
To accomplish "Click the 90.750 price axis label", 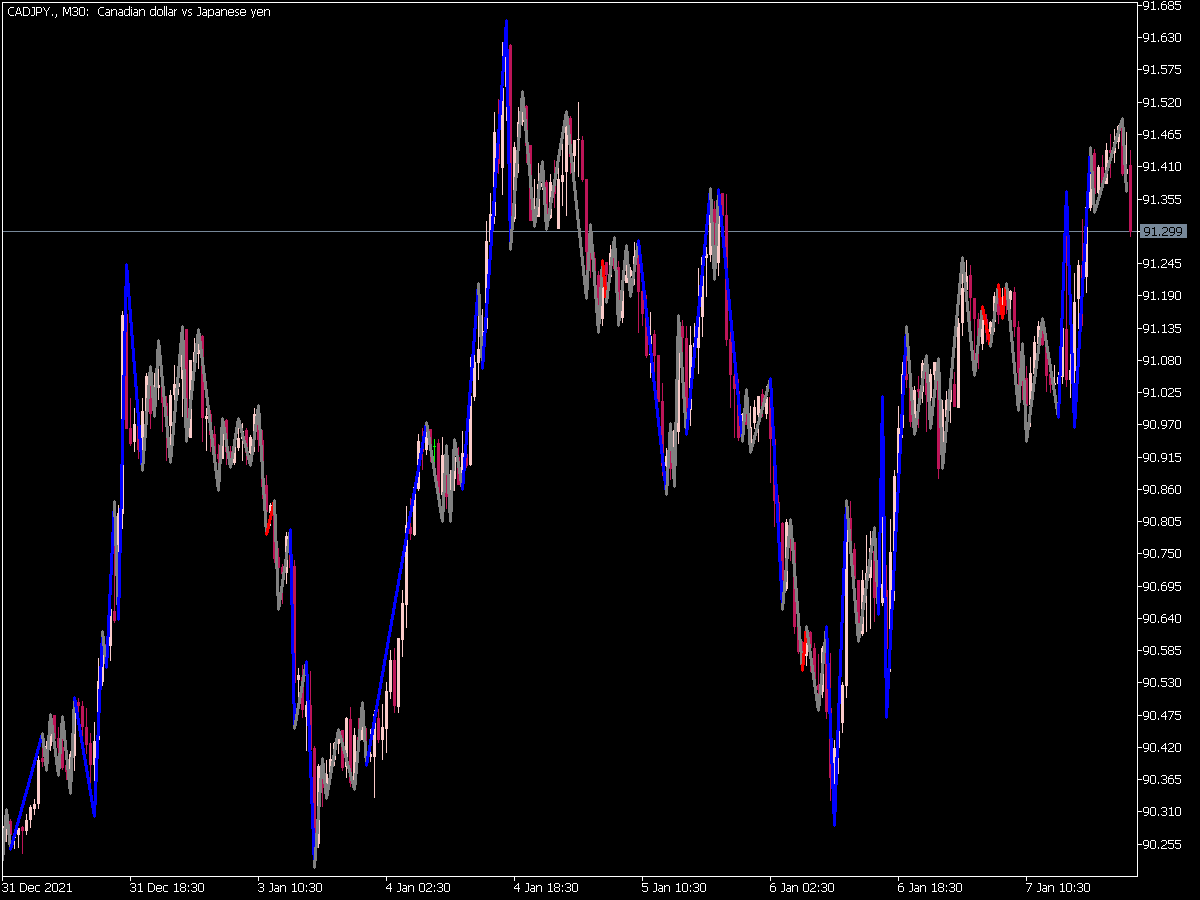I will 1160,554.
